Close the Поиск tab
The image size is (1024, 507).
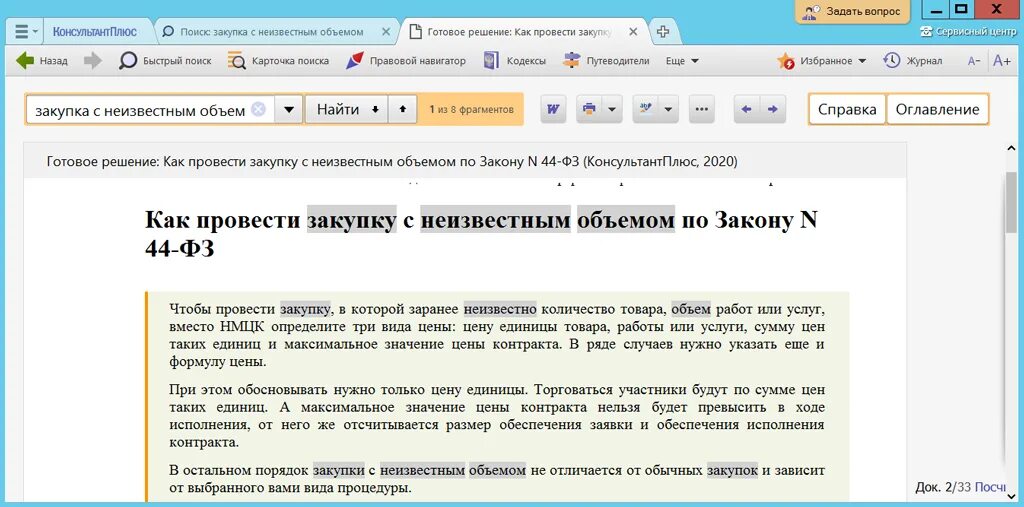[x=386, y=31]
